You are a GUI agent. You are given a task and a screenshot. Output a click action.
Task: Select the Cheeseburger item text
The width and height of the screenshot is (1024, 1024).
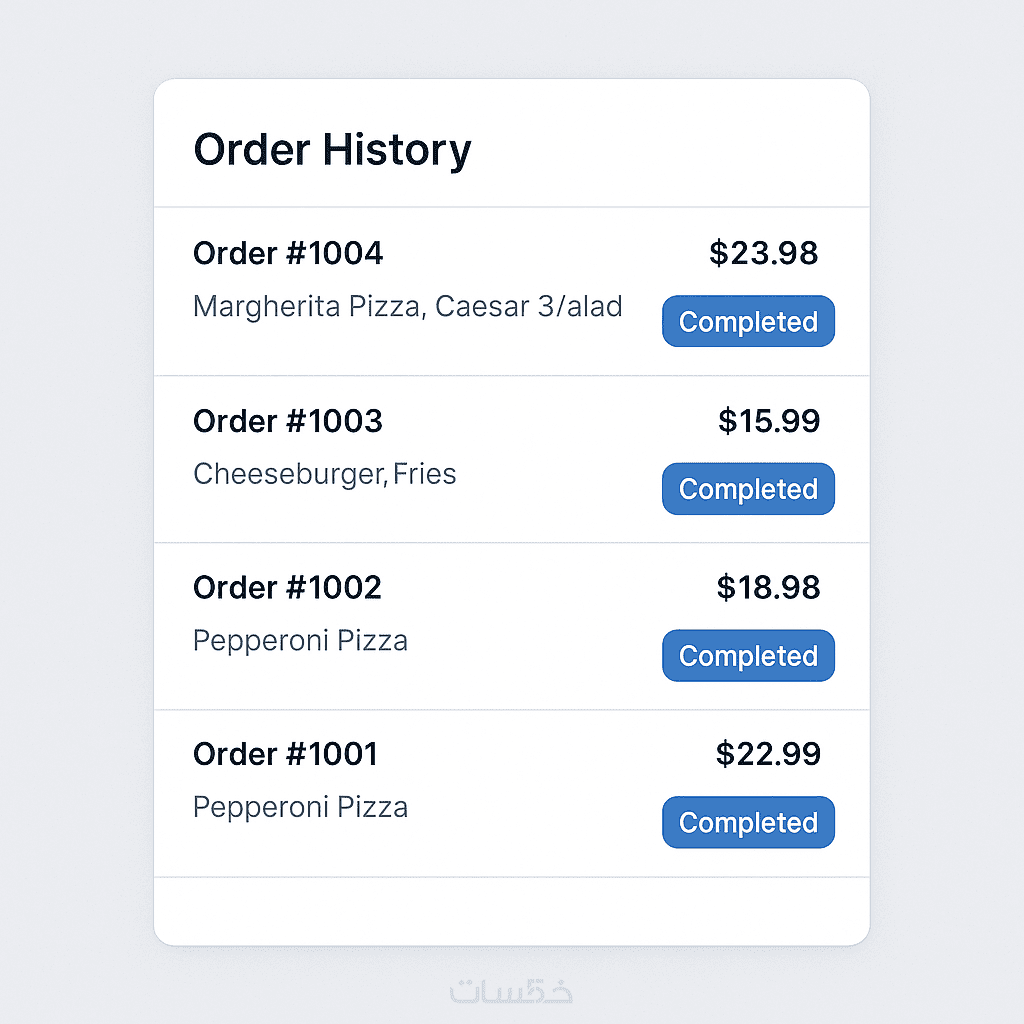(287, 474)
